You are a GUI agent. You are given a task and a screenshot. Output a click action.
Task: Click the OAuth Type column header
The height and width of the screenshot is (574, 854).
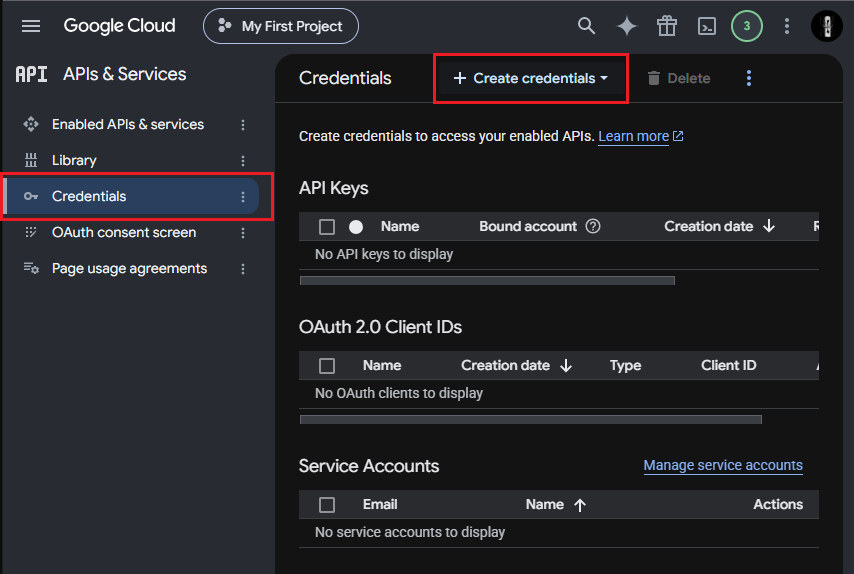click(625, 365)
